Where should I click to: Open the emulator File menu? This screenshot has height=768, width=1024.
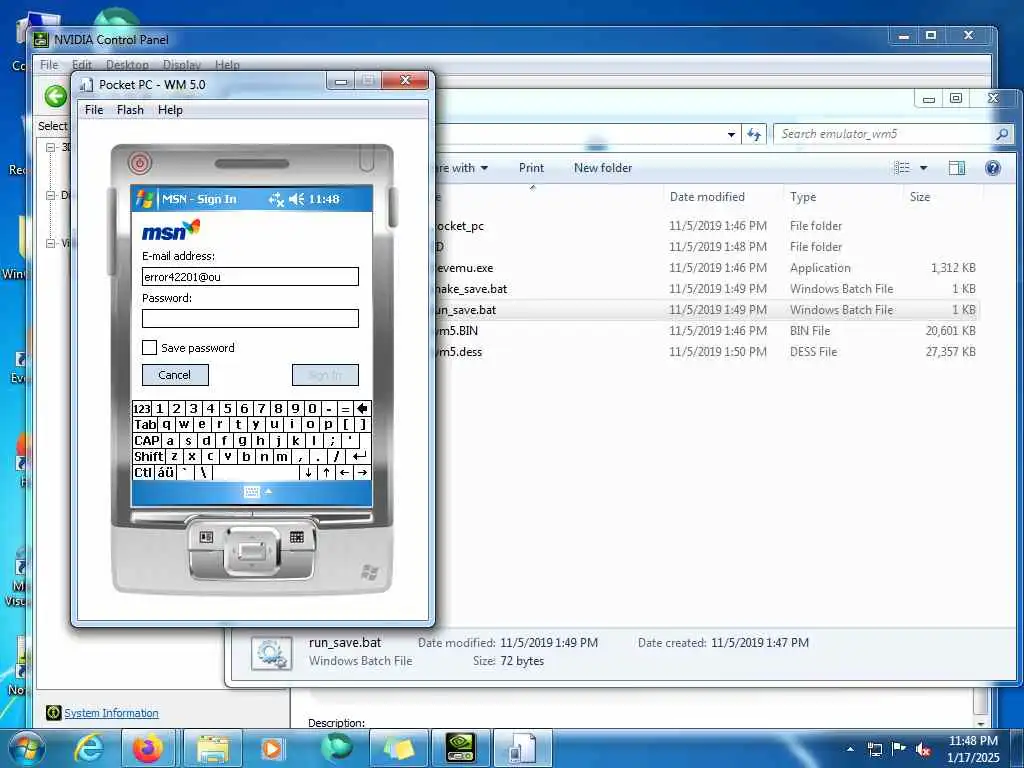94,110
